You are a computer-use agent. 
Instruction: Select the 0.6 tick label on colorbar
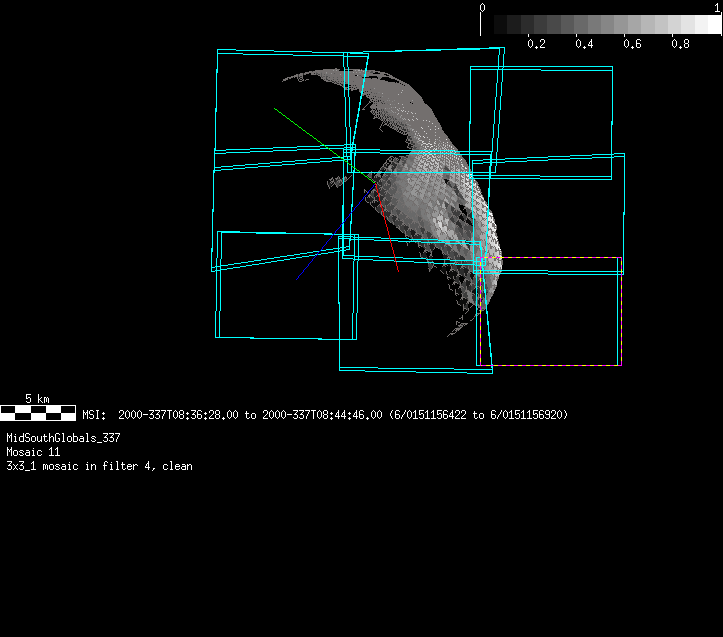632,44
